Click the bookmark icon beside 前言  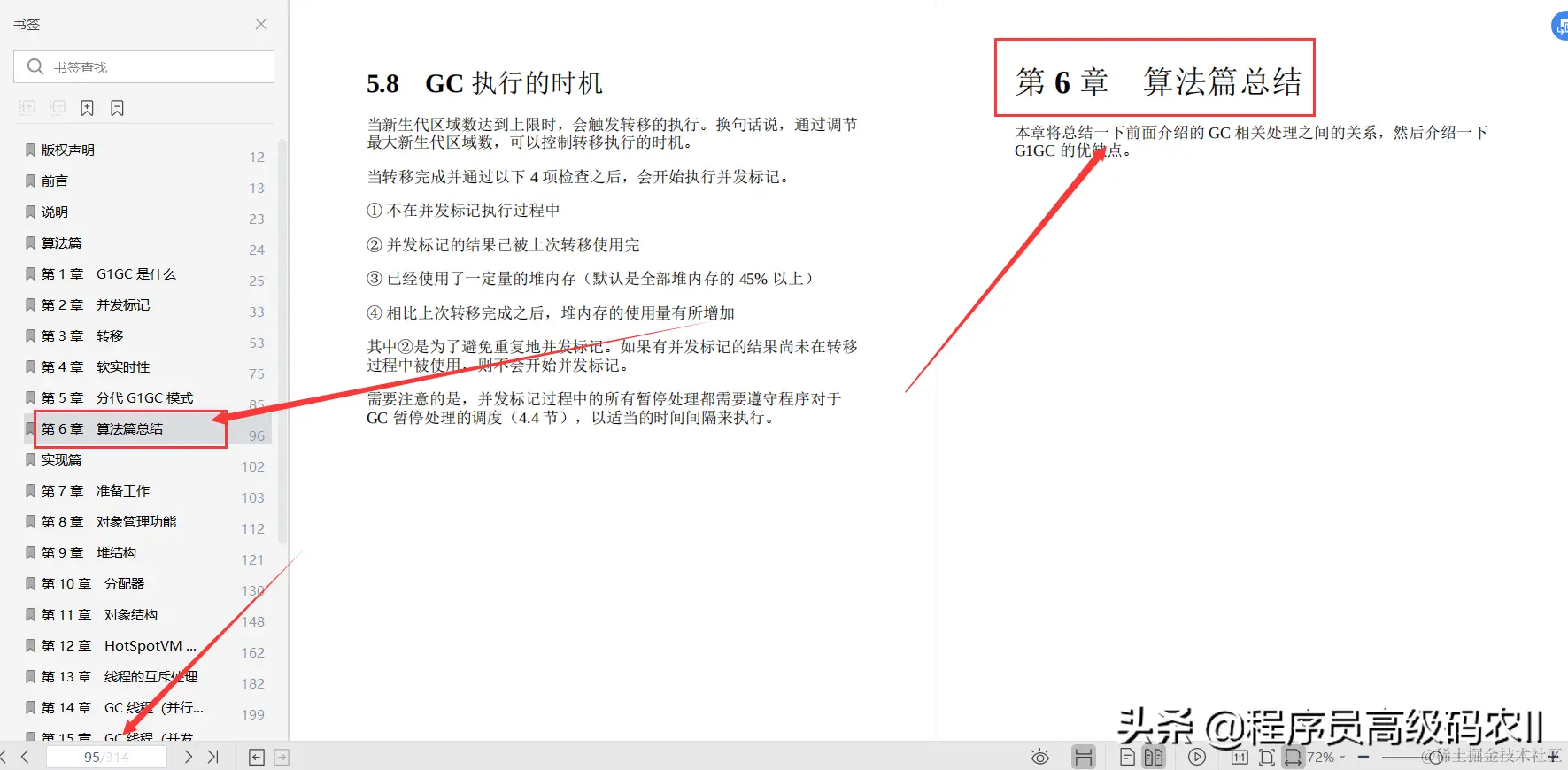31,181
